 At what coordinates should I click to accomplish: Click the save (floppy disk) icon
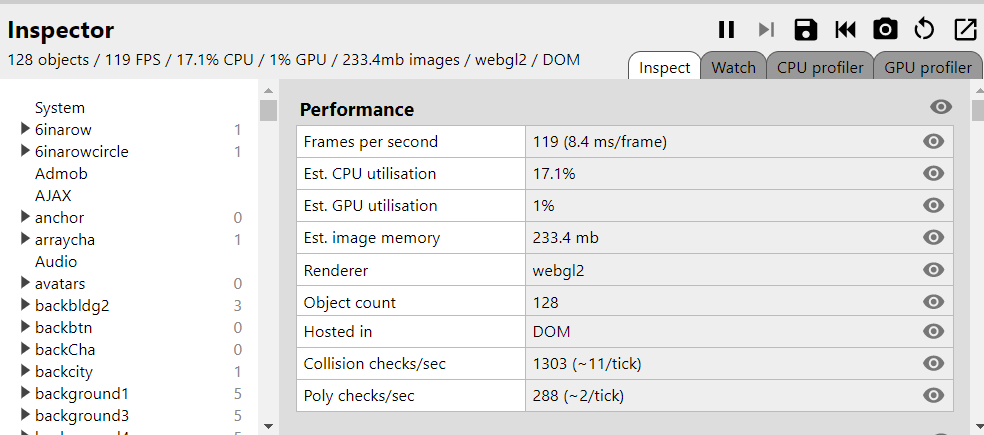click(x=806, y=30)
